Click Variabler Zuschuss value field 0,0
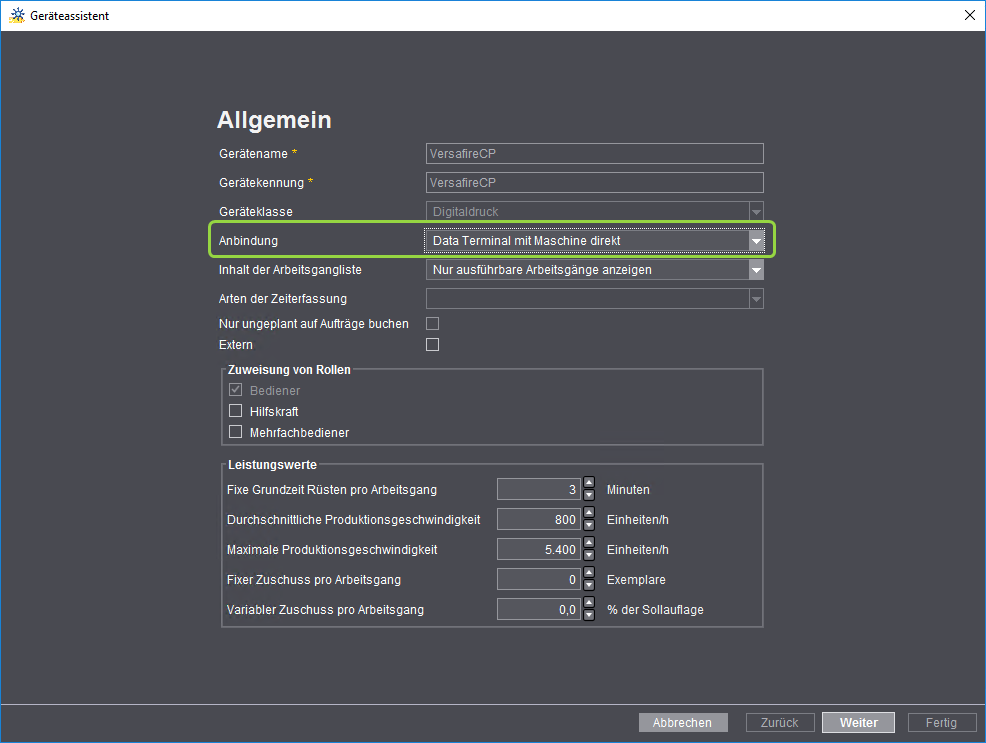This screenshot has width=986, height=743. coord(538,609)
